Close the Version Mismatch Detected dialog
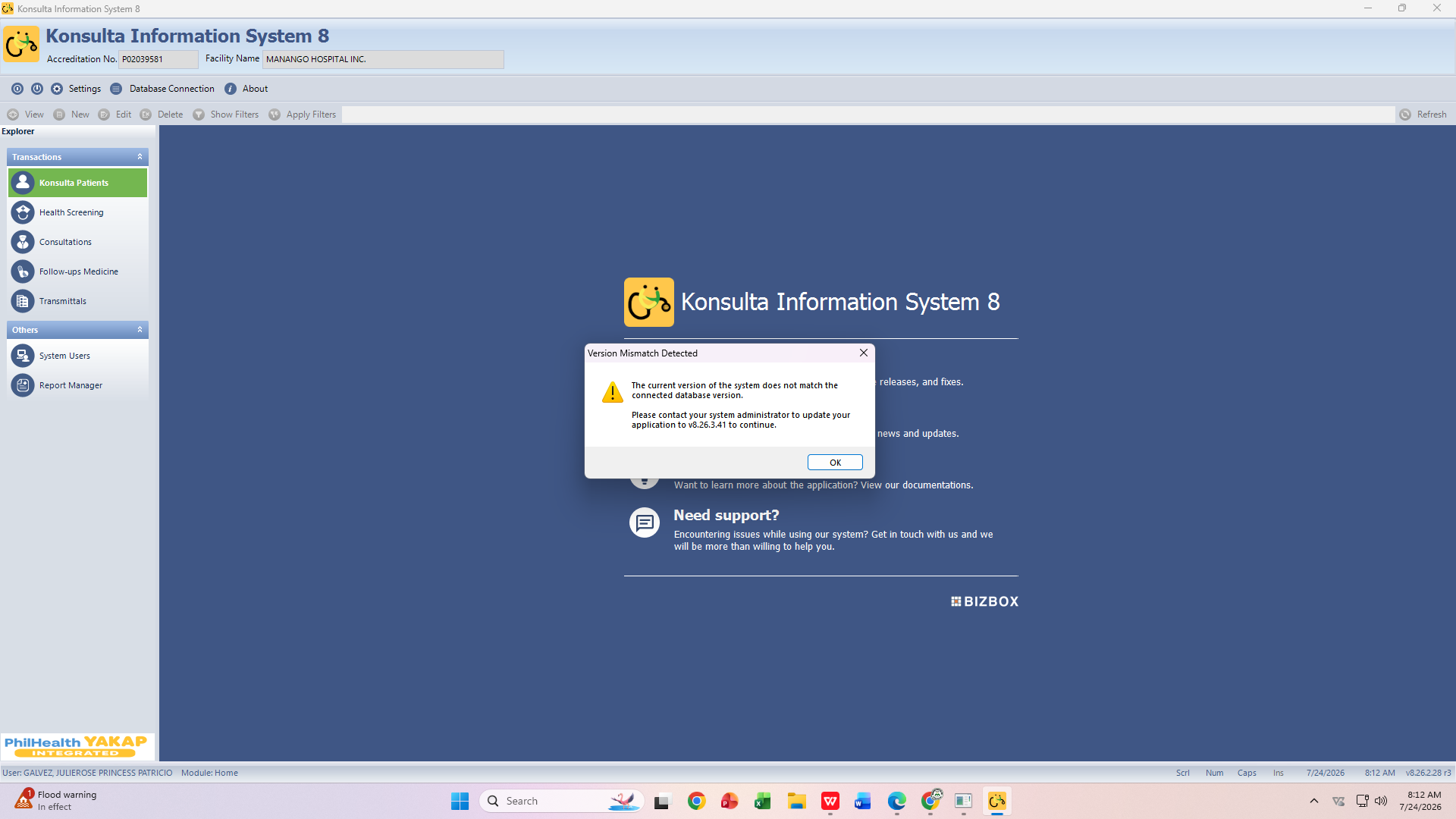The image size is (1456, 819). (863, 353)
